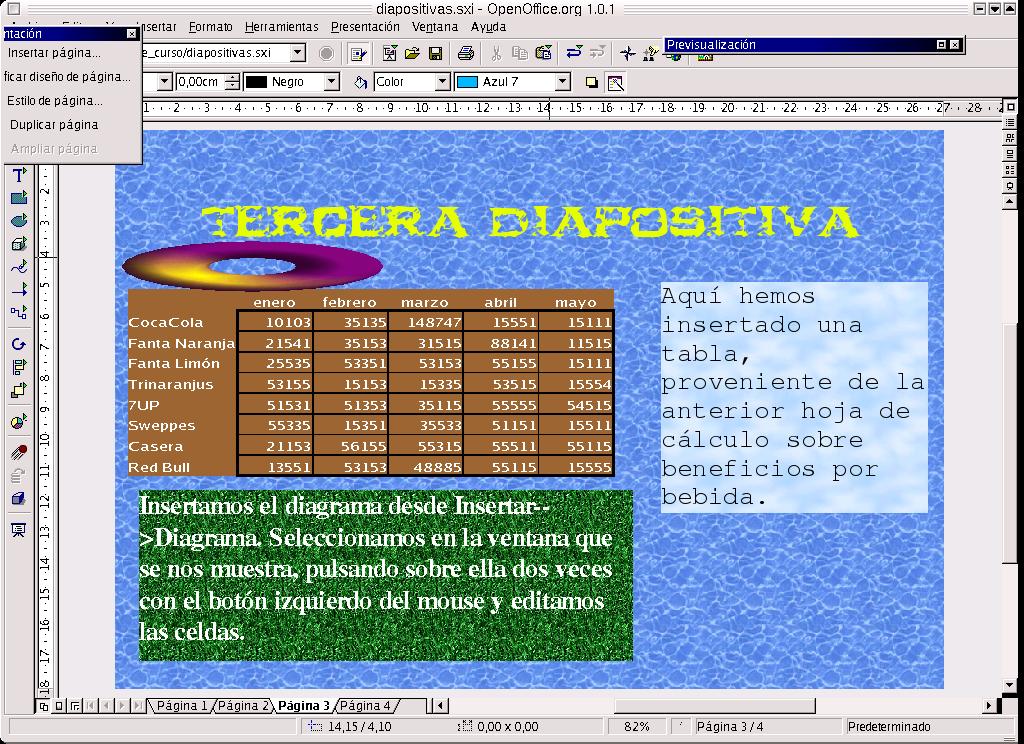The width and height of the screenshot is (1024, 744).
Task: Select the Text tool in the left toolbar
Action: pyautogui.click(x=18, y=176)
